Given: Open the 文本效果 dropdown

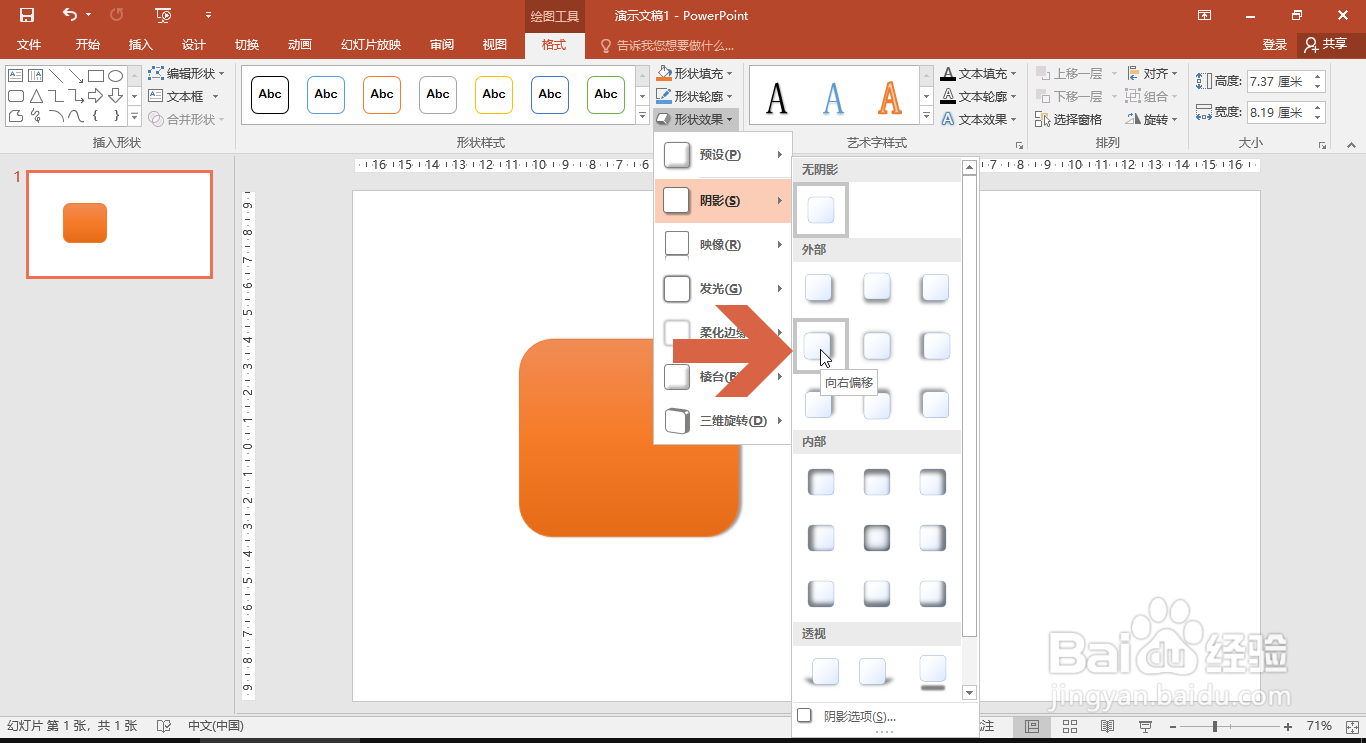Looking at the screenshot, I should pyautogui.click(x=979, y=119).
